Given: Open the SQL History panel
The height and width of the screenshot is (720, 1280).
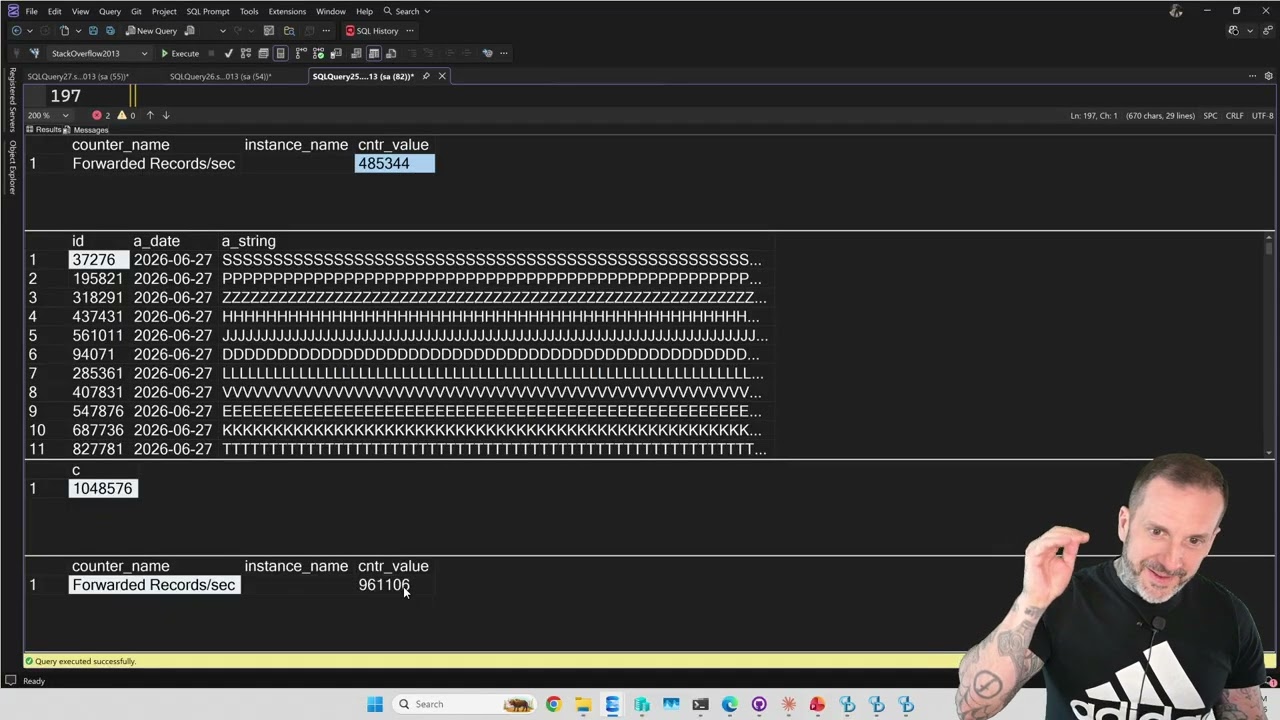Looking at the screenshot, I should 372,30.
